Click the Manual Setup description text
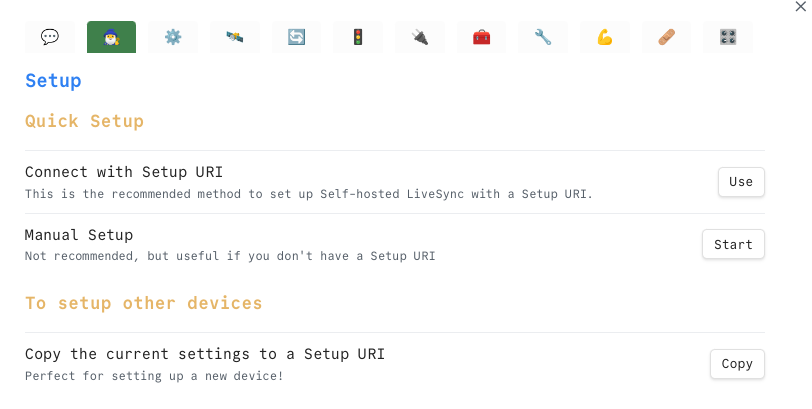The image size is (812, 409). [229, 256]
